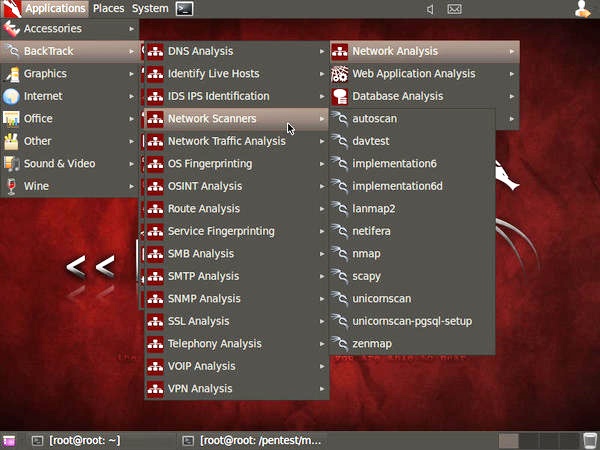600x450 pixels.
Task: Expand Route Analysis submenu arrow
Action: click(x=322, y=209)
